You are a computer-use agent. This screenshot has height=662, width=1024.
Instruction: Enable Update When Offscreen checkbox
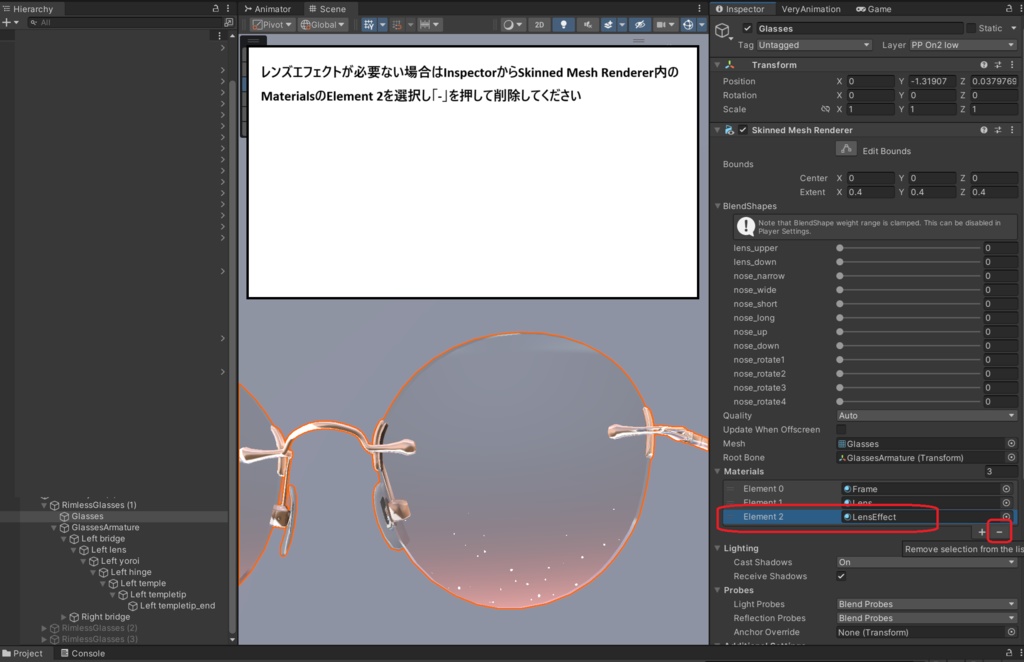tap(841, 429)
